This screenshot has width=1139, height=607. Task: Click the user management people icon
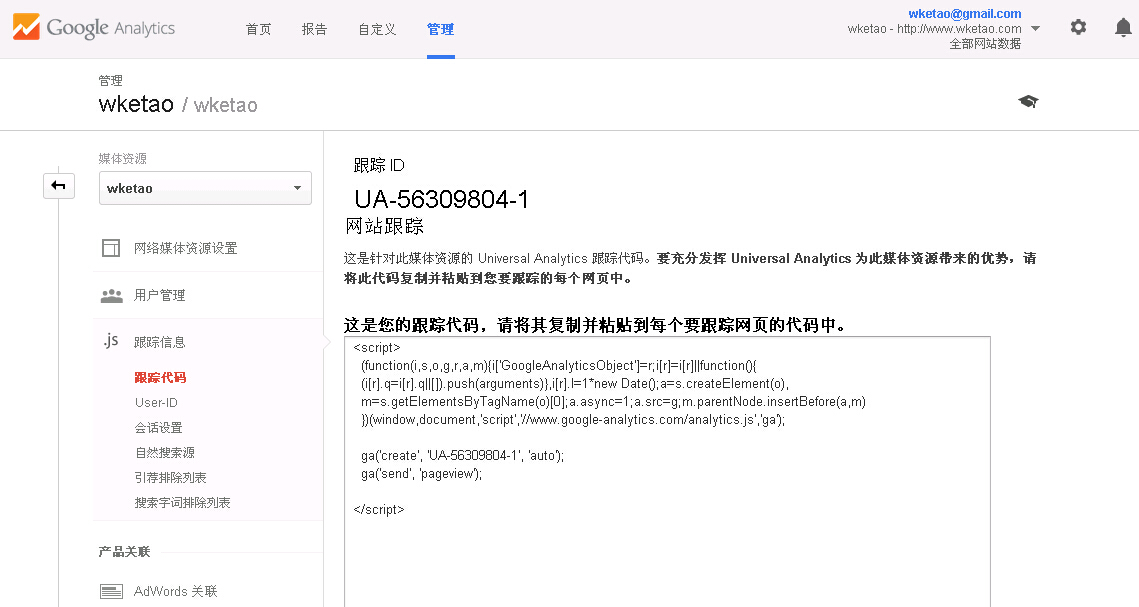click(111, 296)
